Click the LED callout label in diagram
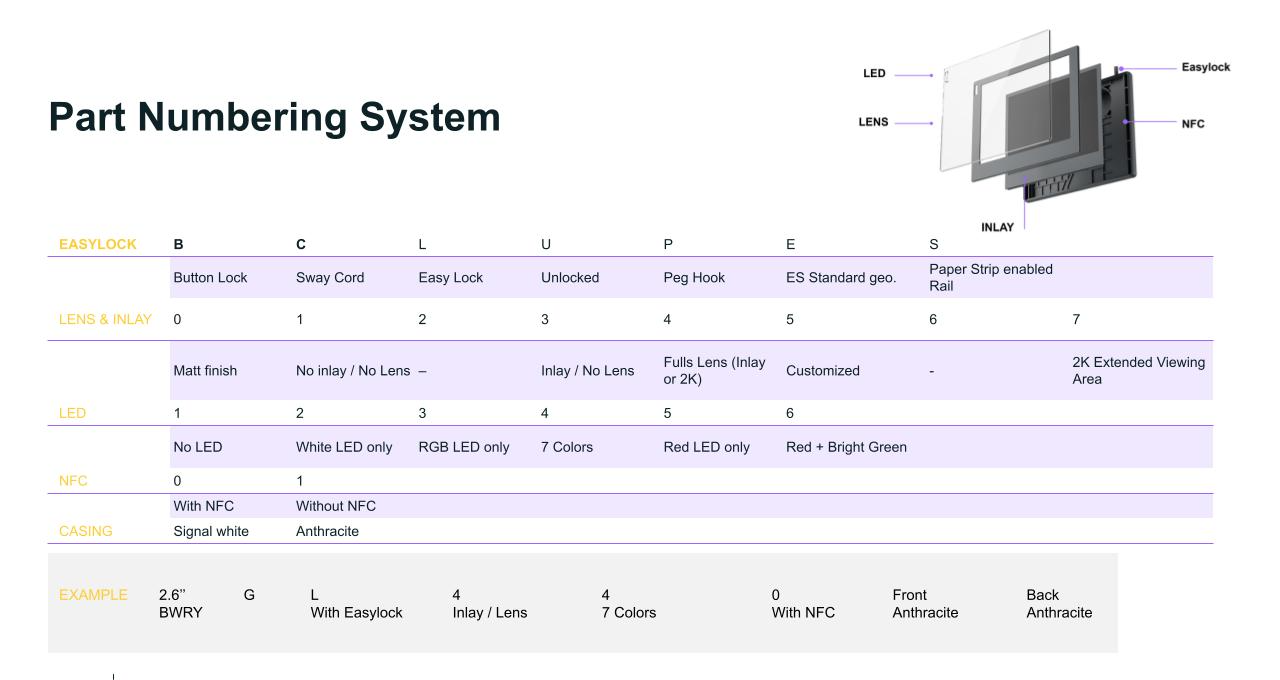Image resolution: width=1280 pixels, height=680 pixels. click(x=875, y=73)
